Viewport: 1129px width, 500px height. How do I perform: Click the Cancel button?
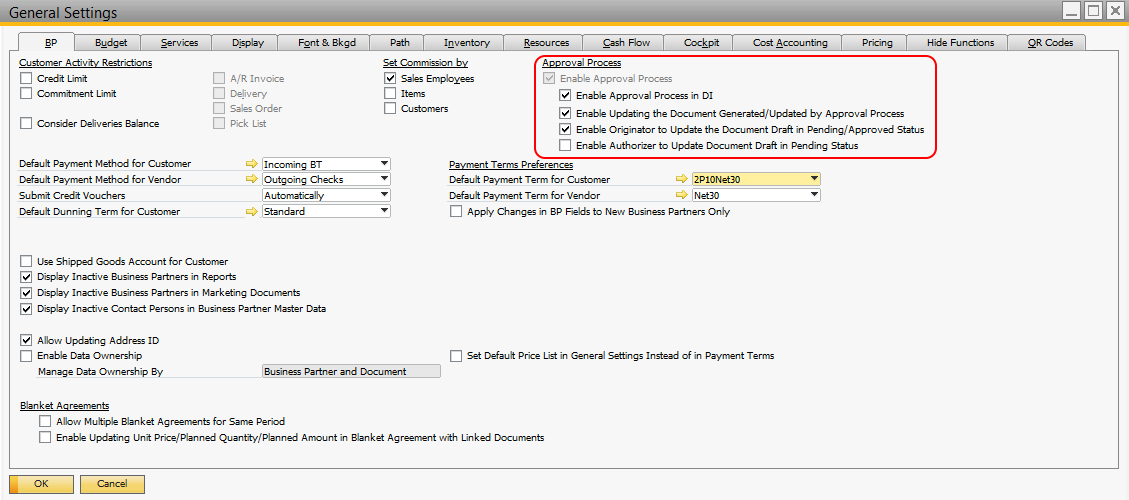point(111,484)
